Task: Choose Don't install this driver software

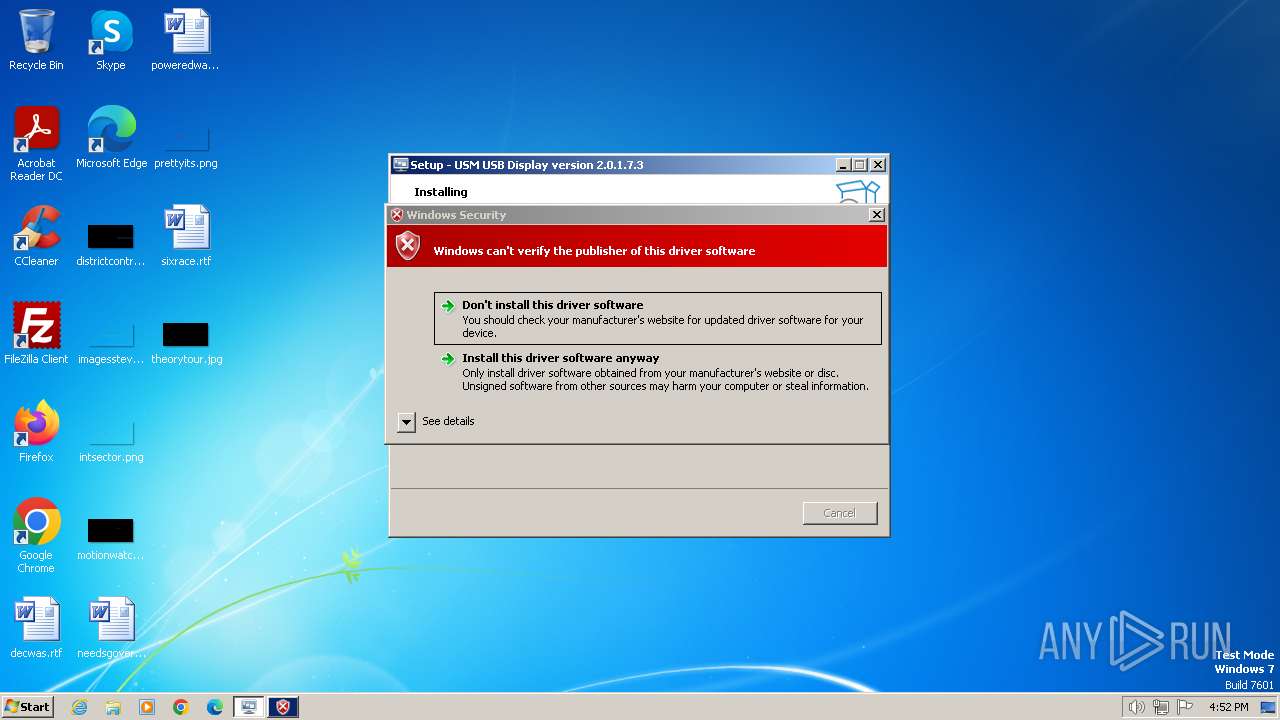Action: [x=658, y=318]
